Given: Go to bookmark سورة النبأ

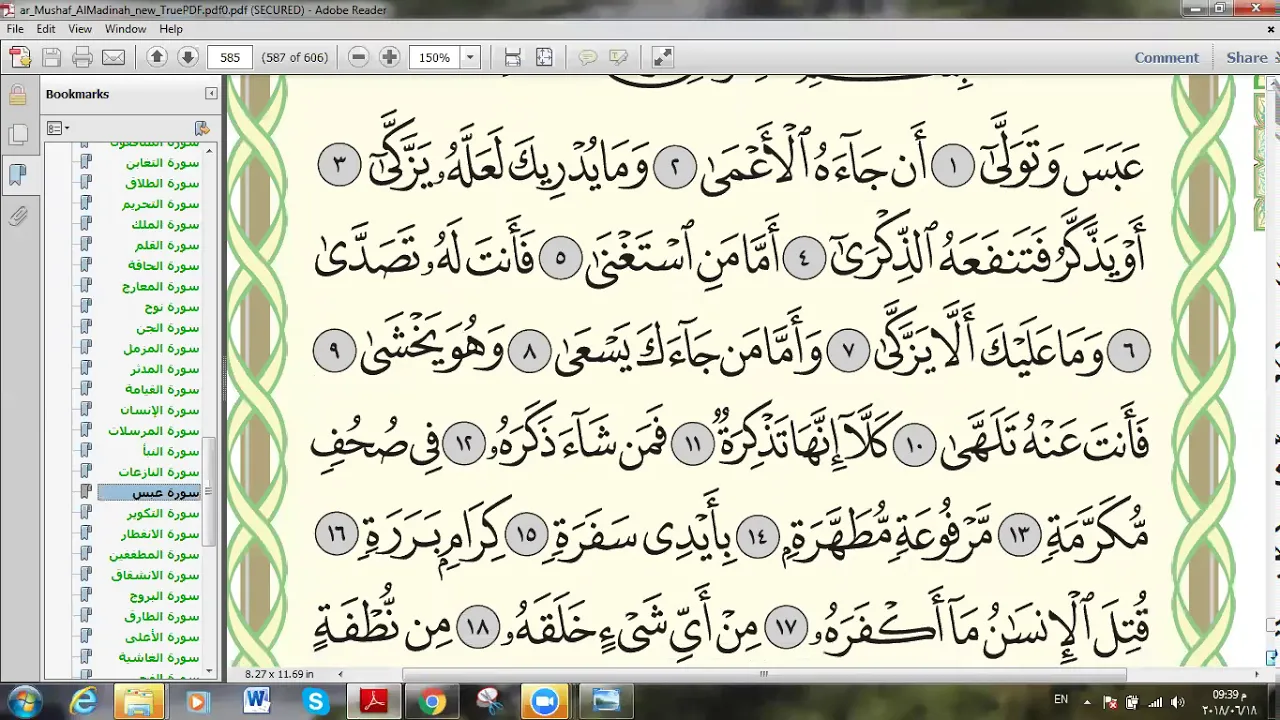Looking at the screenshot, I should pos(171,452).
